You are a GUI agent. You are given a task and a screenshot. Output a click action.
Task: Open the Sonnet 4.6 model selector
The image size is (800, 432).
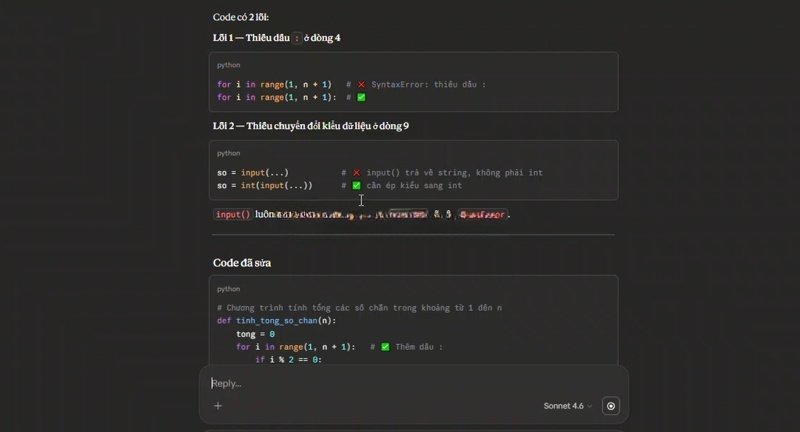click(x=567, y=406)
